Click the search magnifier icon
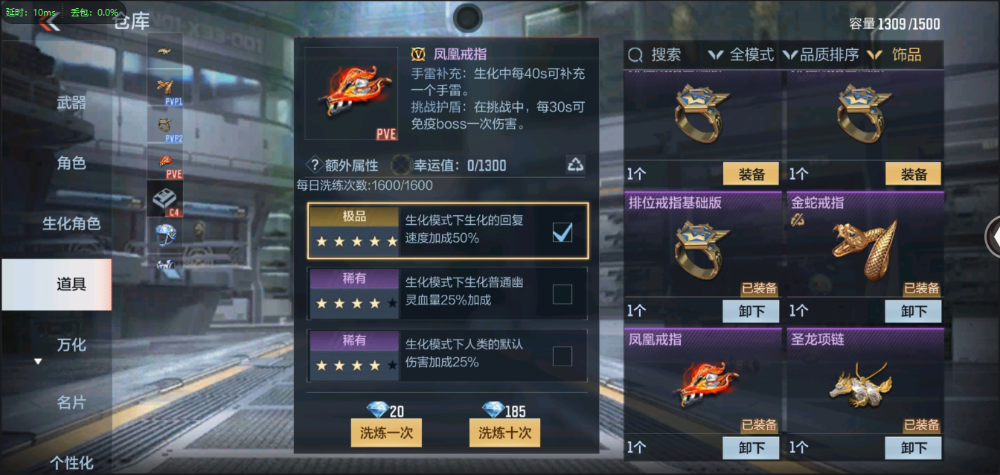 coord(635,55)
